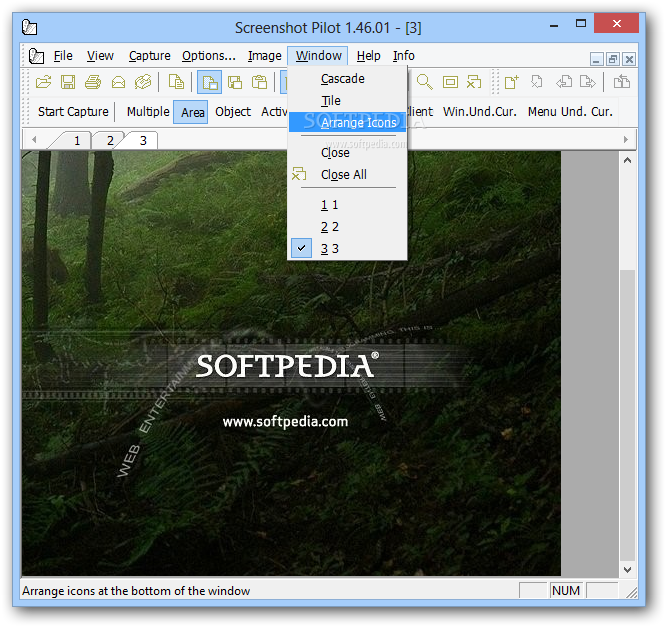Switch to document tab 2

(108, 141)
